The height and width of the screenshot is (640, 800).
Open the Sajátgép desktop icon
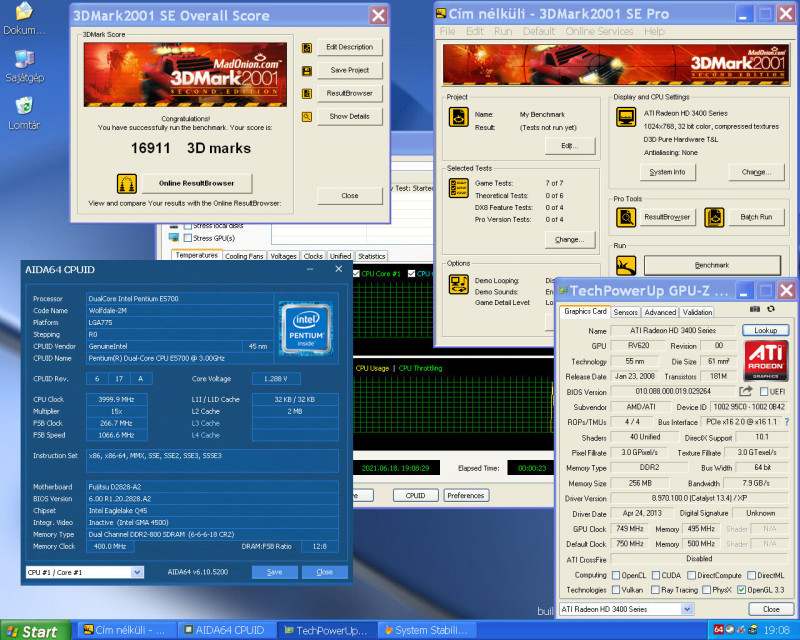click(x=24, y=66)
